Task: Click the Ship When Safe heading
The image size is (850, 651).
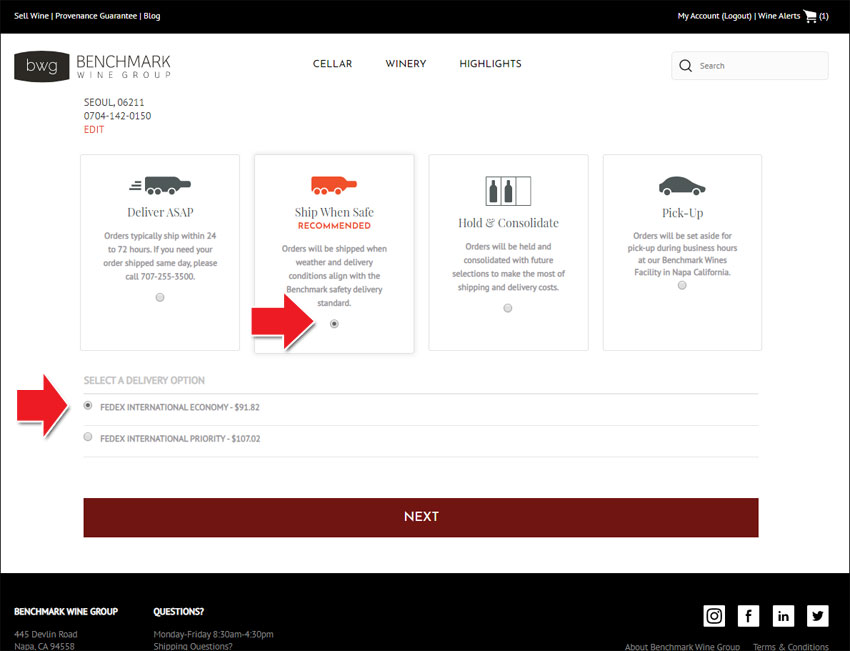Action: coord(334,212)
